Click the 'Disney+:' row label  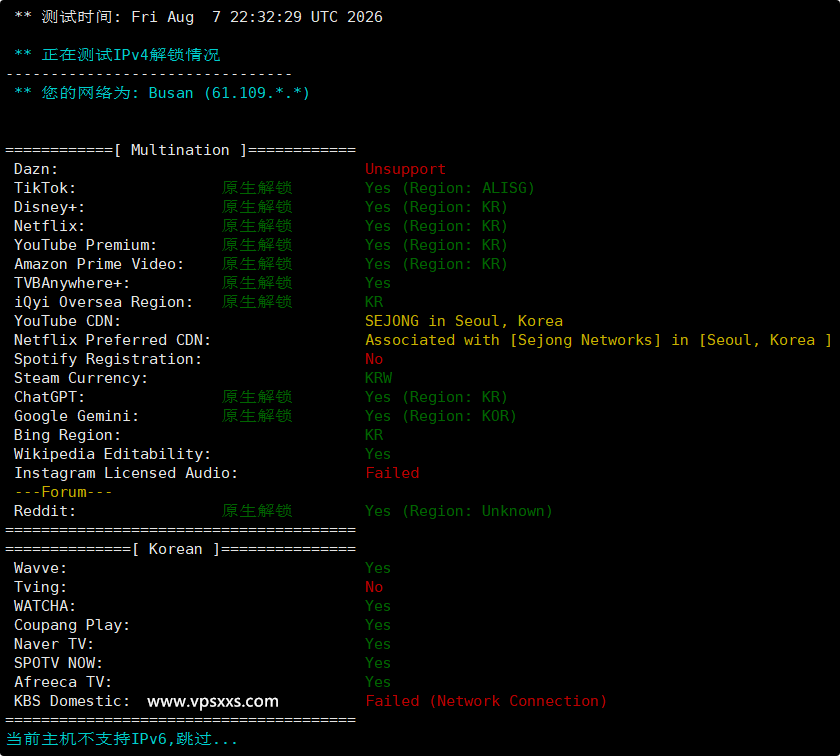[49, 207]
